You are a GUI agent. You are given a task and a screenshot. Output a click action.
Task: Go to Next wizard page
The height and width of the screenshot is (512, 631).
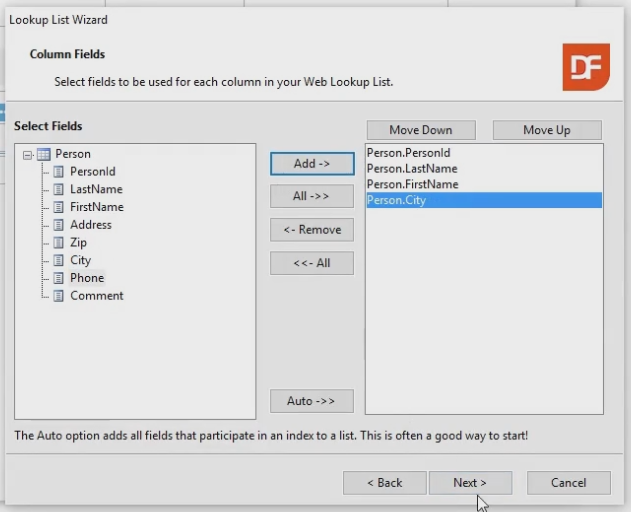coord(470,483)
